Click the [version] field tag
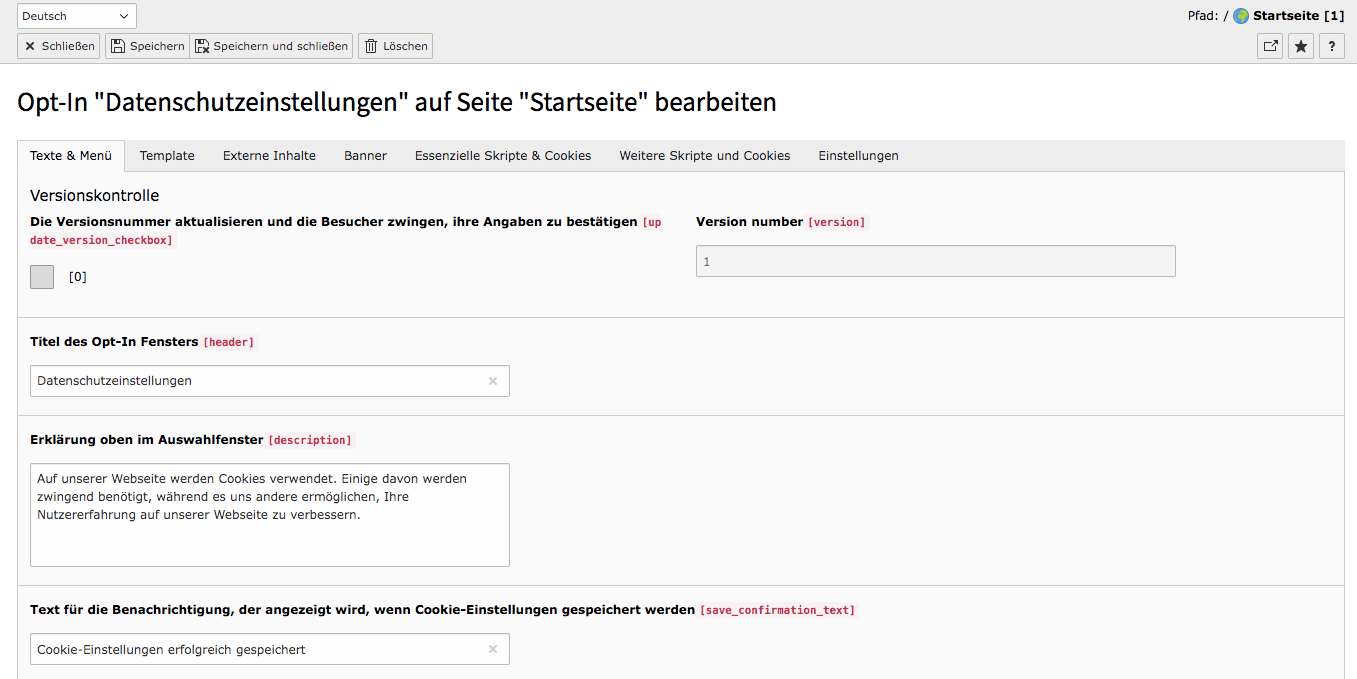Screen dimensions: 1357x679 point(837,222)
